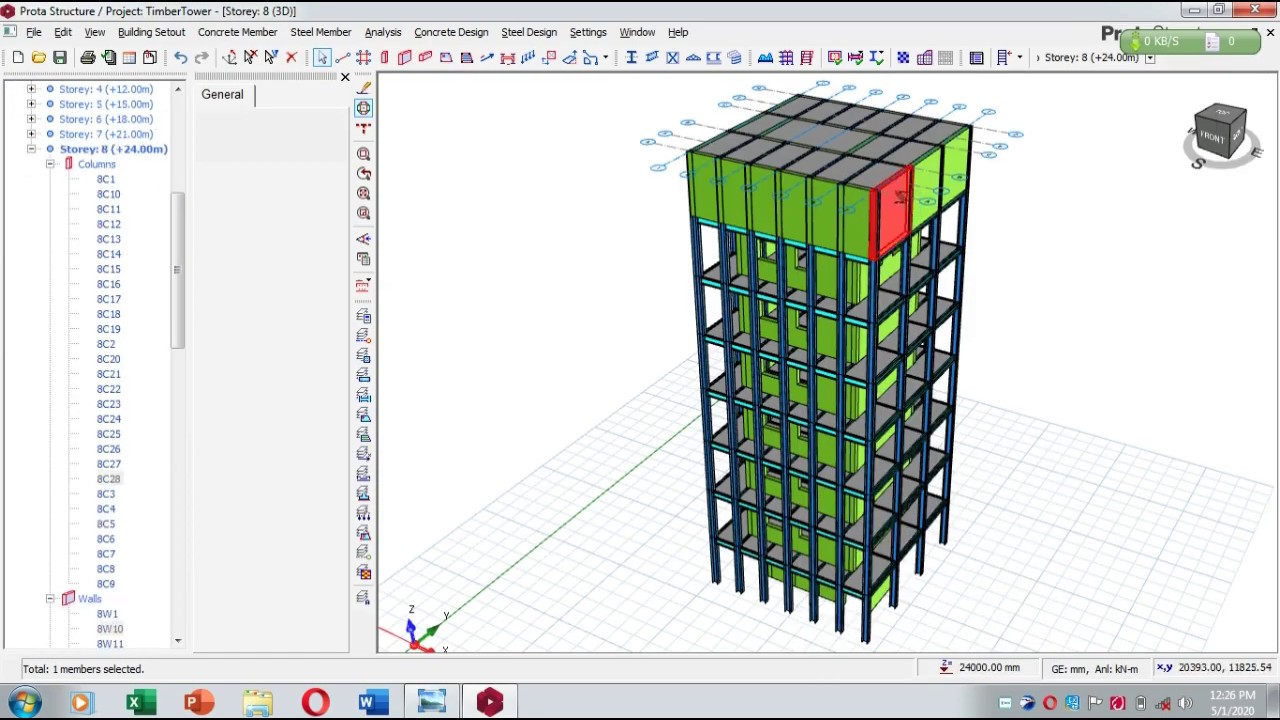Select the red Column tool
The width and height of the screenshot is (1280, 720).
tap(384, 58)
